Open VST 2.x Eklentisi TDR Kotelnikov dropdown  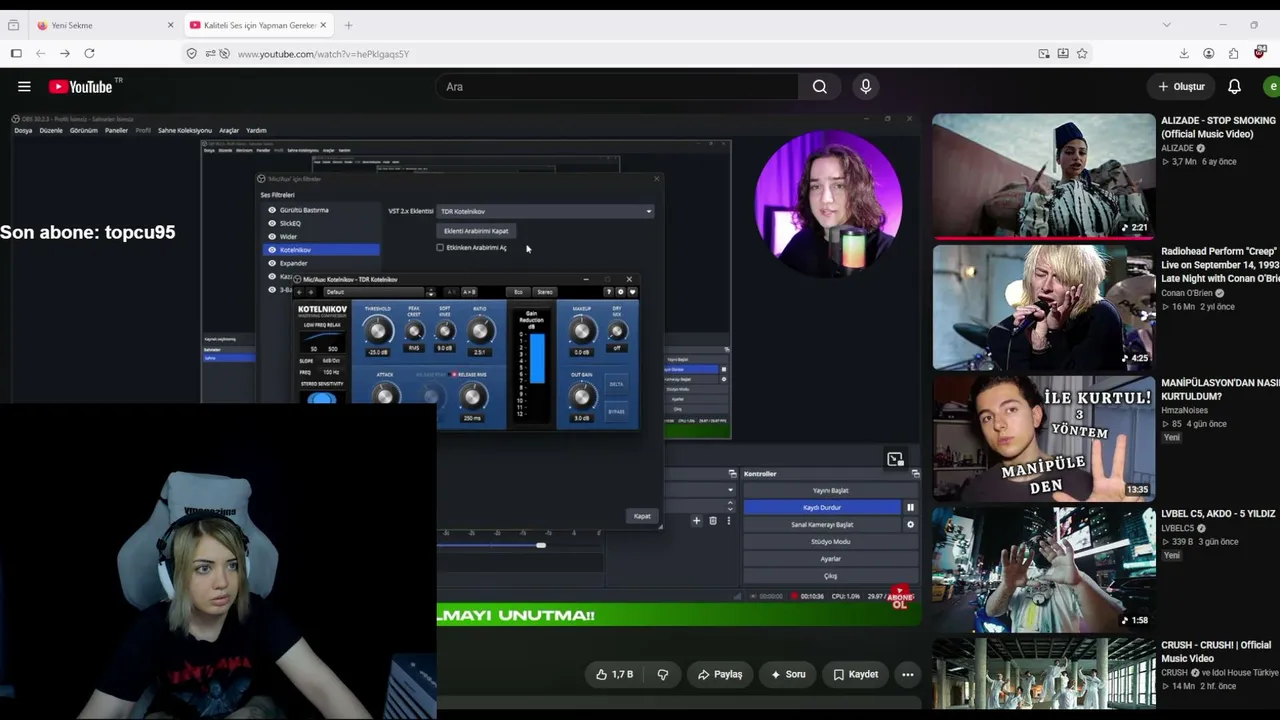pyautogui.click(x=546, y=211)
